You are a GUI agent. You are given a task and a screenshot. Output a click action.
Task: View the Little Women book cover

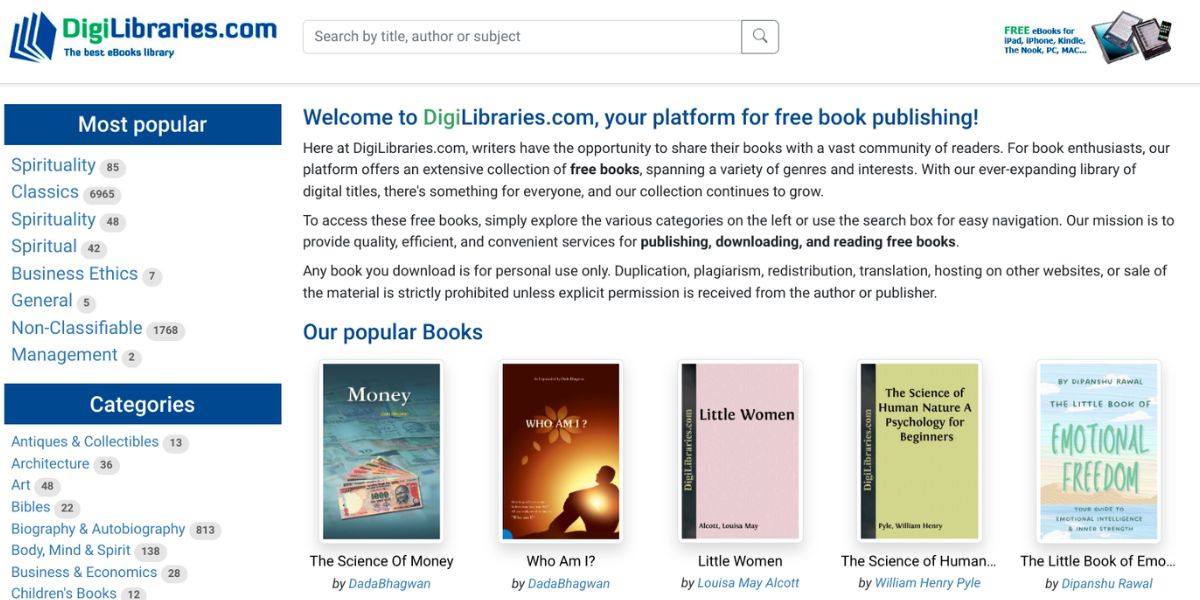[x=740, y=450]
